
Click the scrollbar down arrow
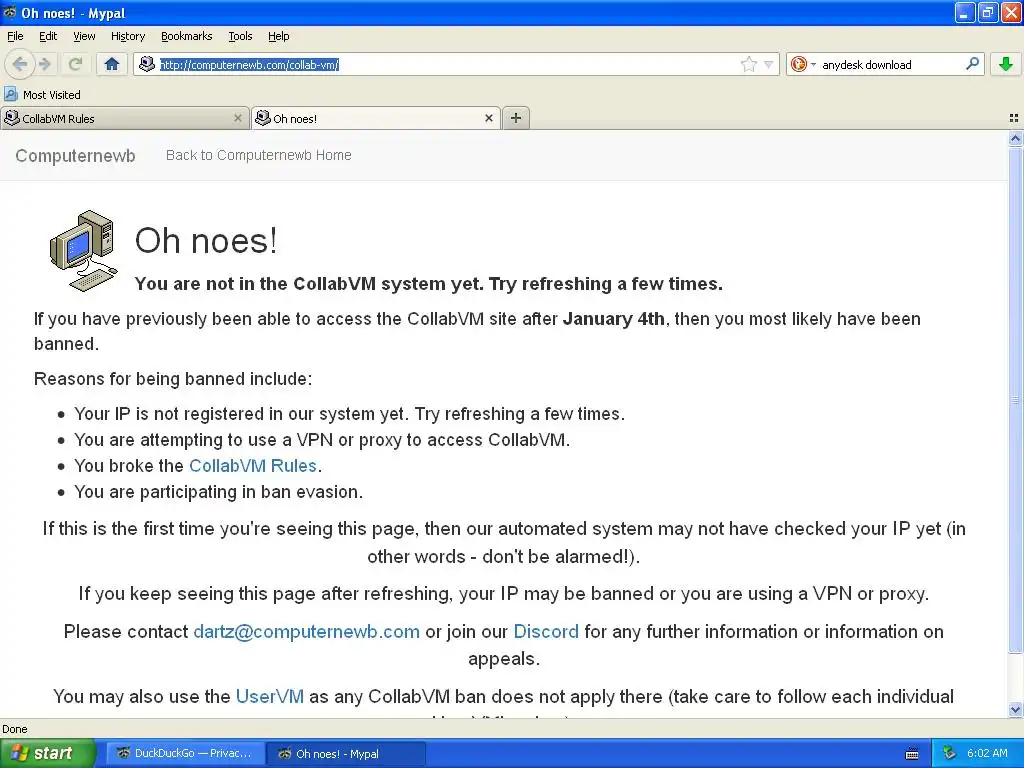point(1015,709)
